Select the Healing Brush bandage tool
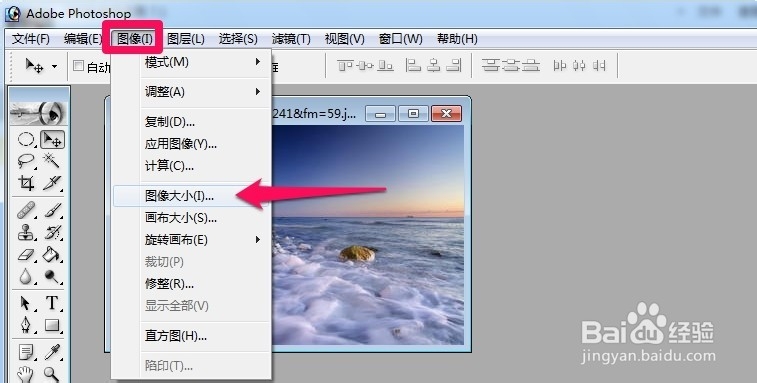757x383 pixels. coord(26,211)
